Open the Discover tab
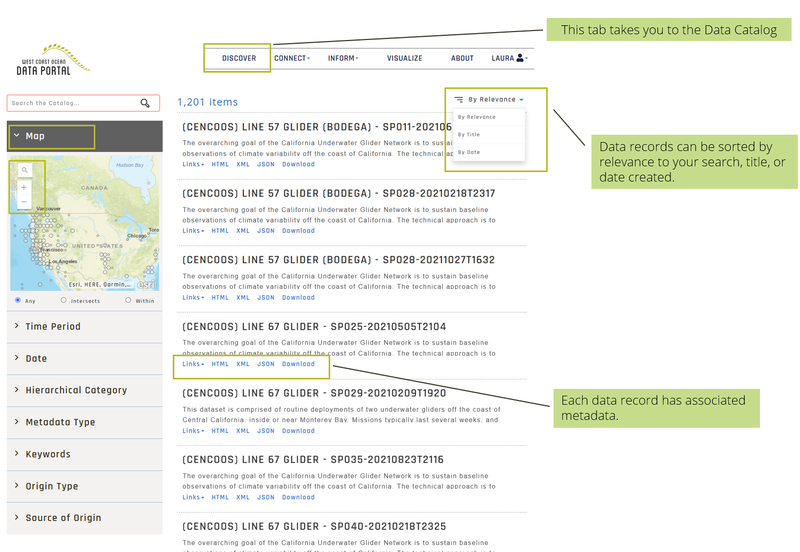The width and height of the screenshot is (800, 552). 239,58
